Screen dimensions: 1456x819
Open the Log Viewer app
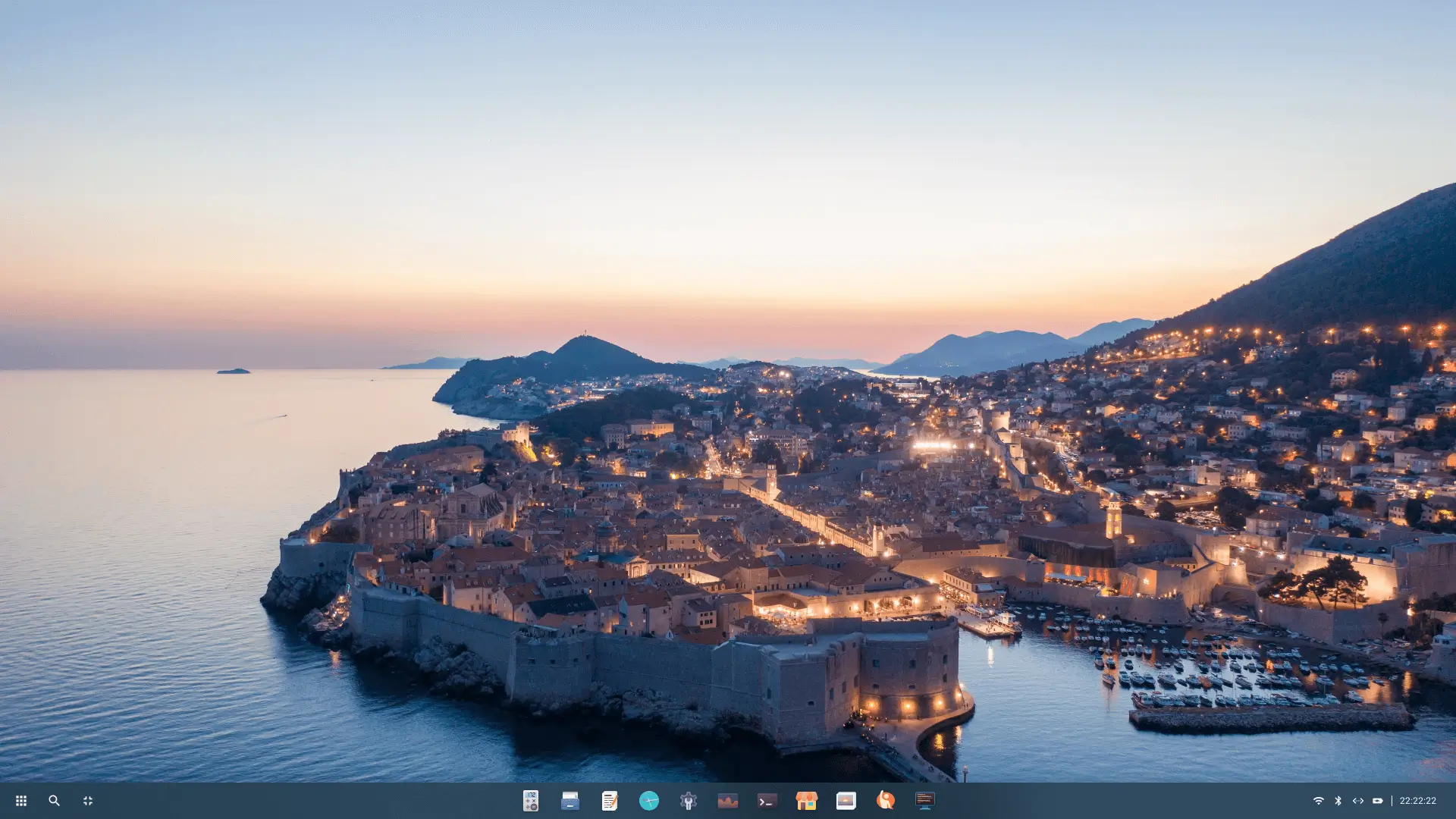(x=926, y=800)
